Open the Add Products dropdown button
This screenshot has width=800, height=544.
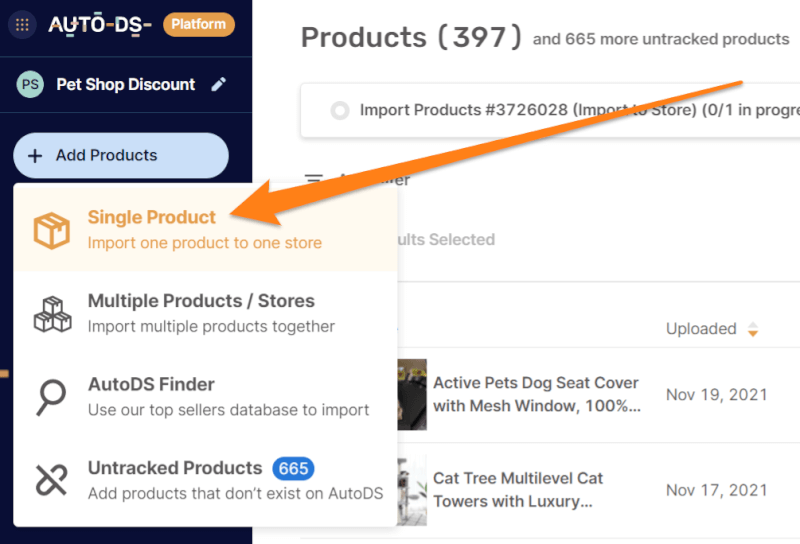point(121,156)
